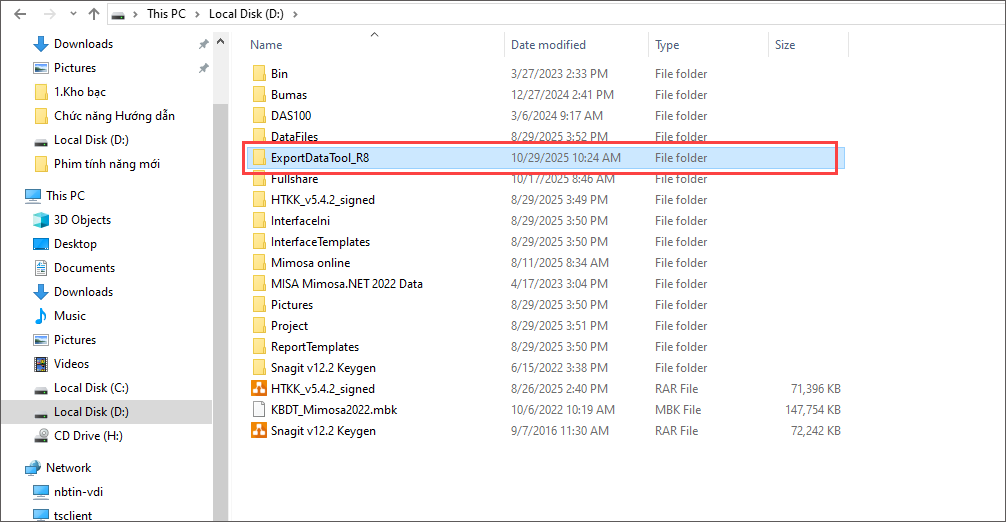Expand the chevron after Local Disk (D:) in address bar
Screen dimensions: 1006x522
(x=295, y=14)
